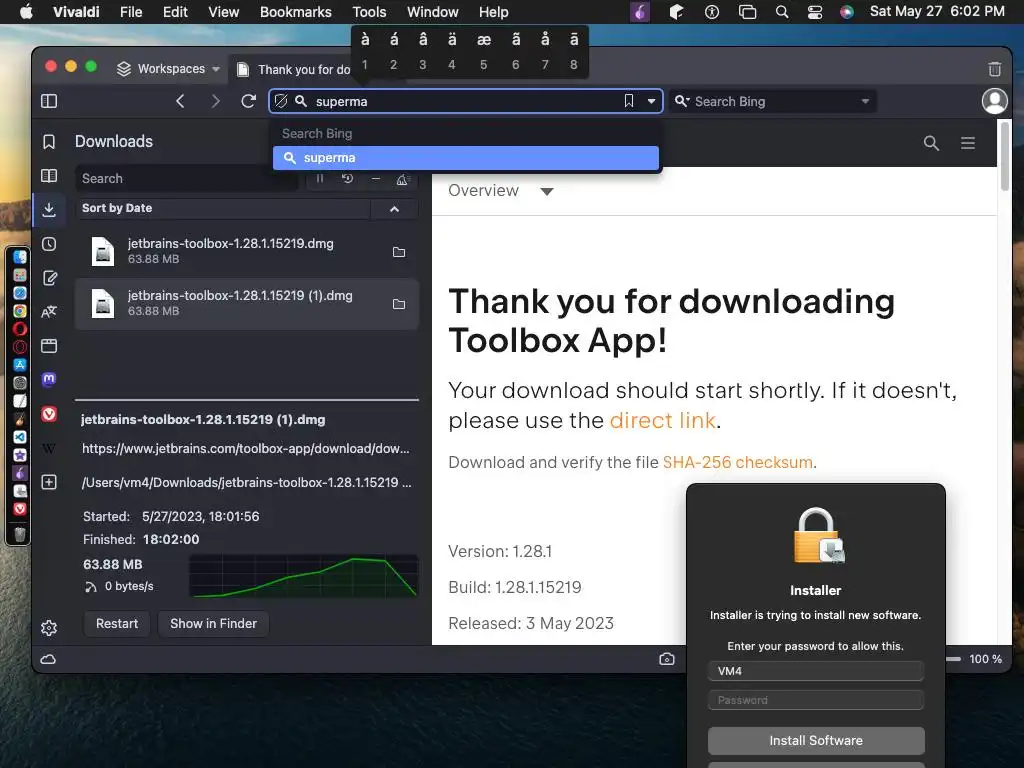Select the 'superma' Bing search suggestion
The height and width of the screenshot is (768, 1024).
tap(466, 158)
